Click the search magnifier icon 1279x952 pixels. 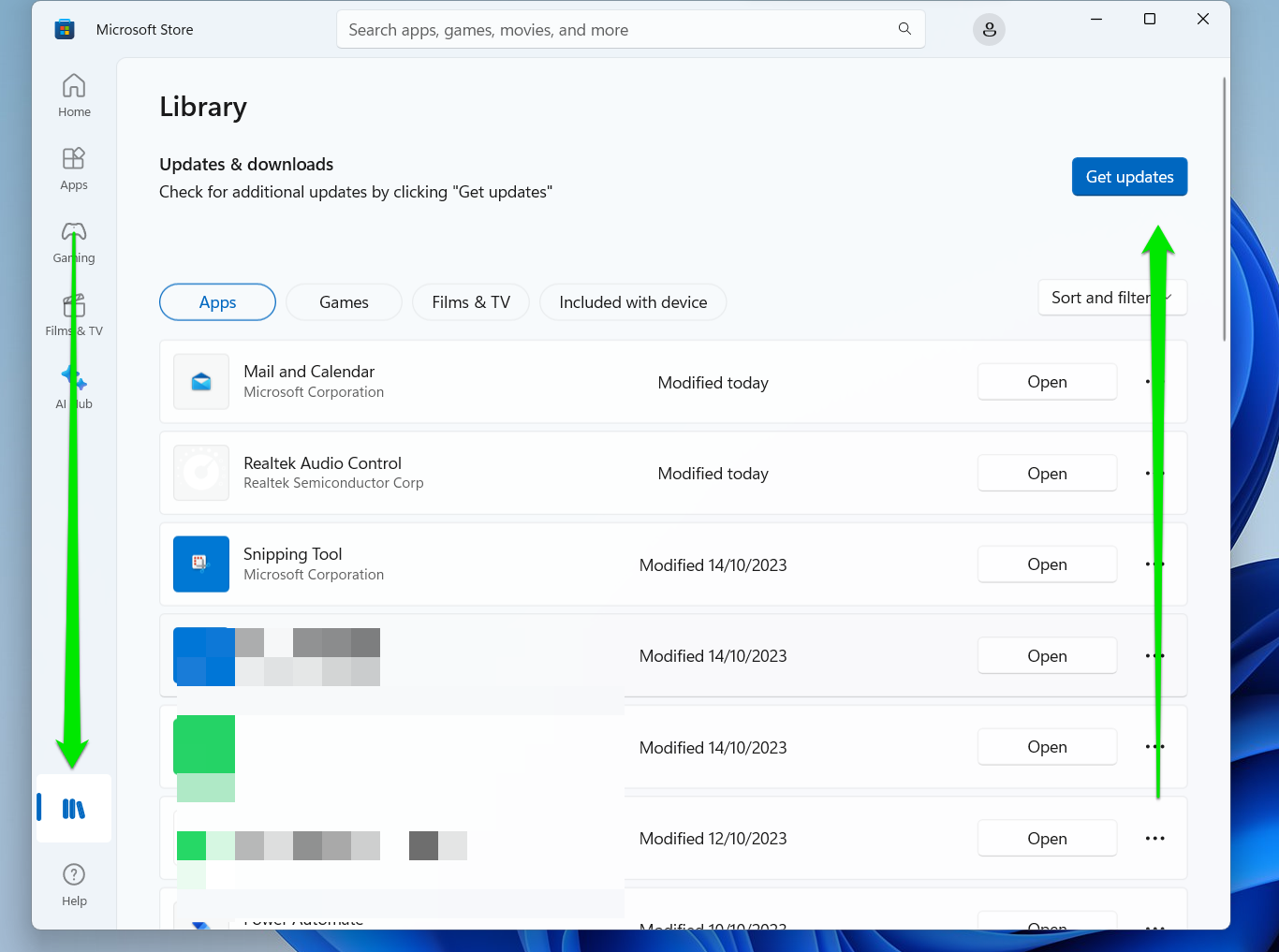[x=904, y=29]
